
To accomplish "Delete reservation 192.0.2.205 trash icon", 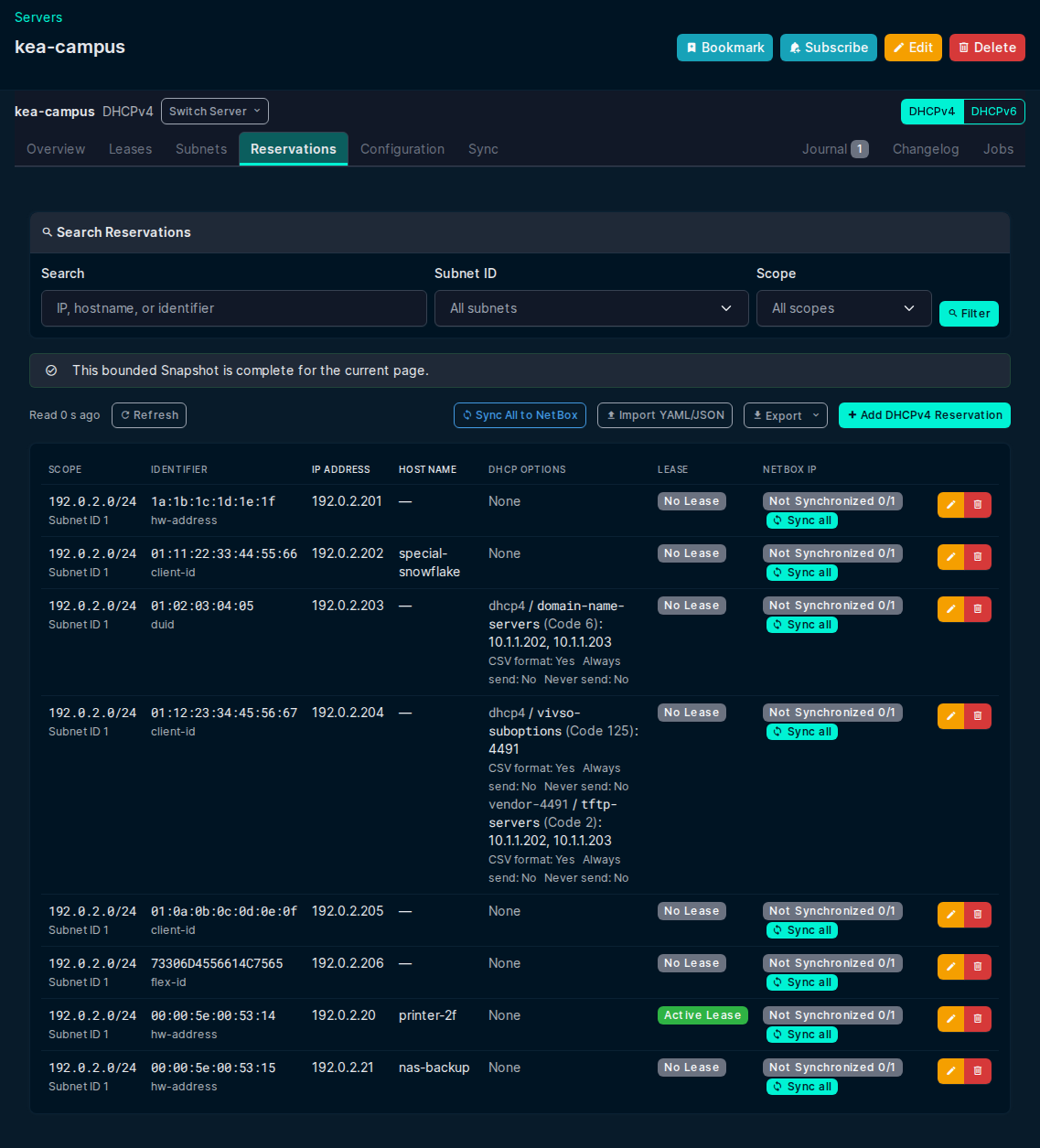I will pyautogui.click(x=978, y=915).
